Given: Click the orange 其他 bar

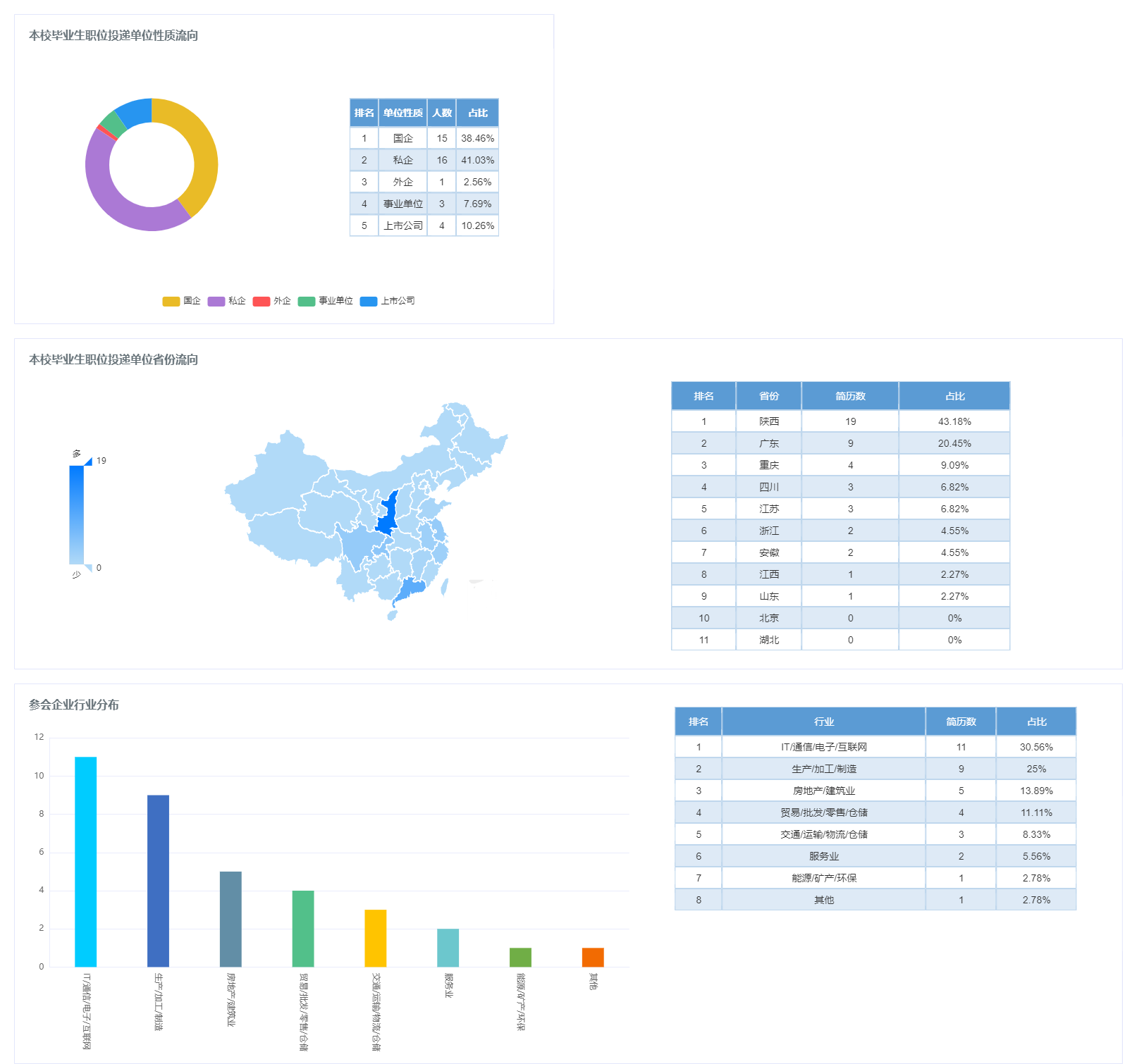Looking at the screenshot, I should [593, 957].
